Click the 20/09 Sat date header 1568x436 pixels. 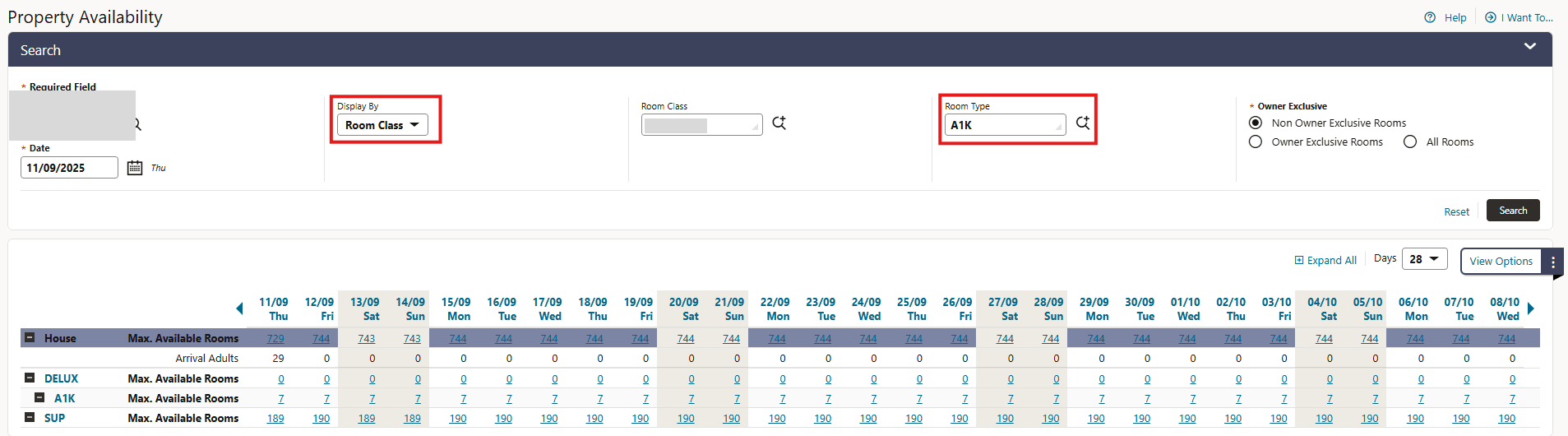coord(684,309)
